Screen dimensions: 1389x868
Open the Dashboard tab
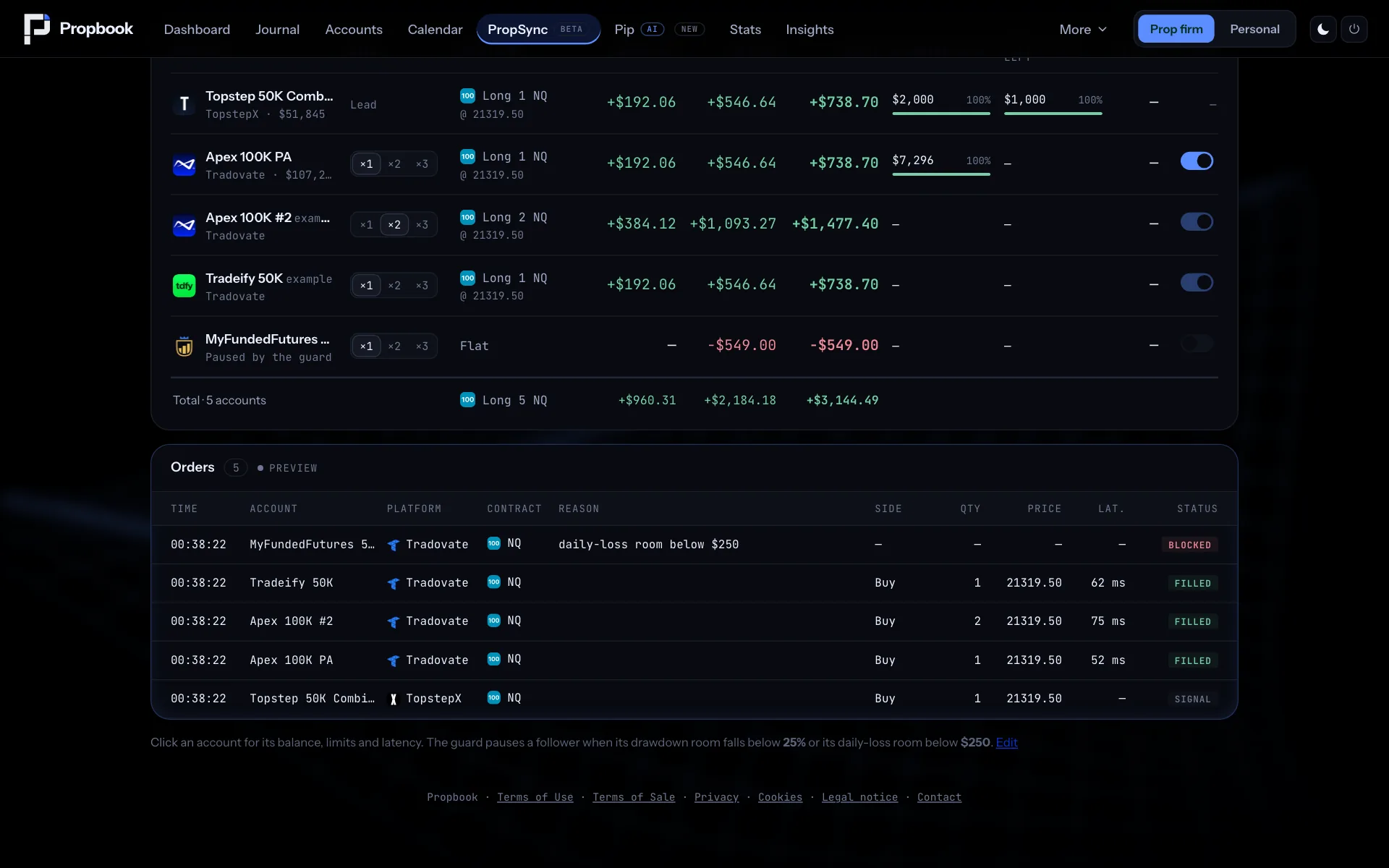[x=197, y=29]
